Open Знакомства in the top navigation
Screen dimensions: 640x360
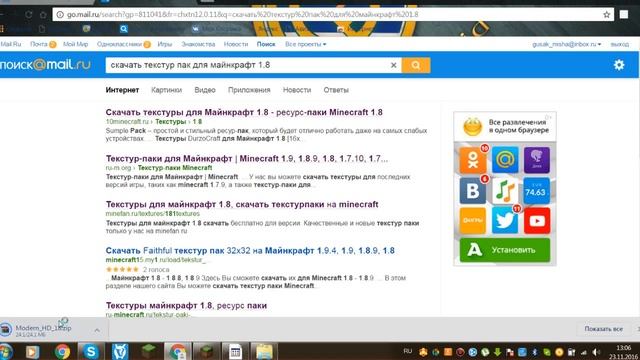[x=198, y=44]
